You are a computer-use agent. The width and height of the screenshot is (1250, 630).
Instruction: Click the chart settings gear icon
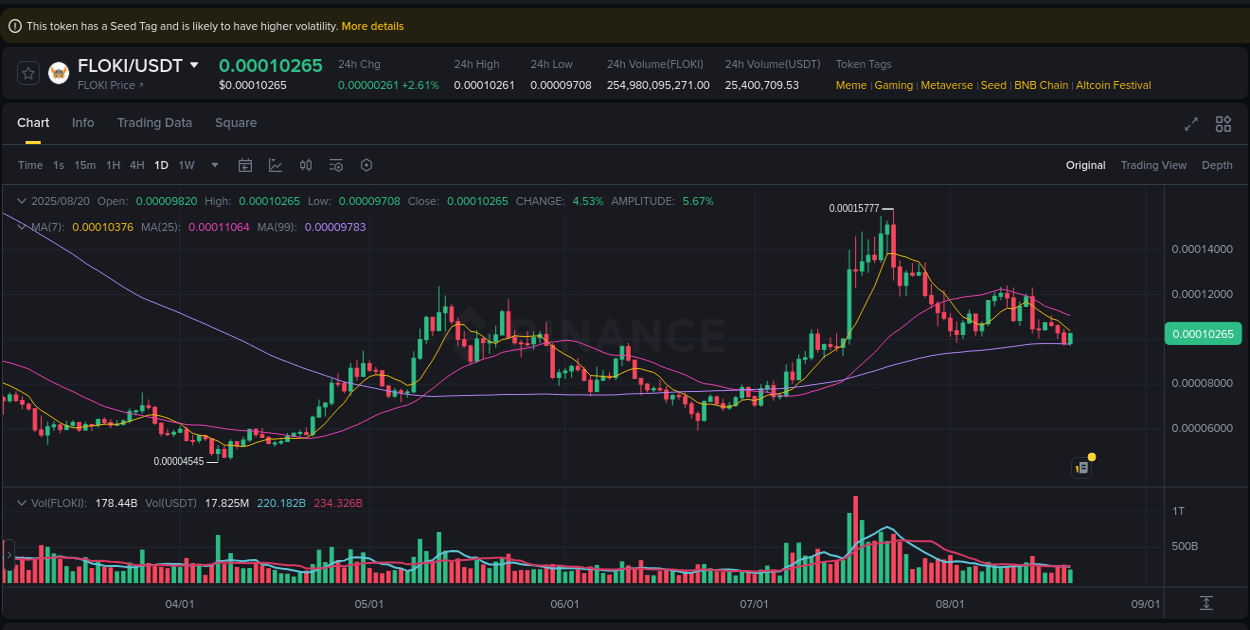click(366, 165)
